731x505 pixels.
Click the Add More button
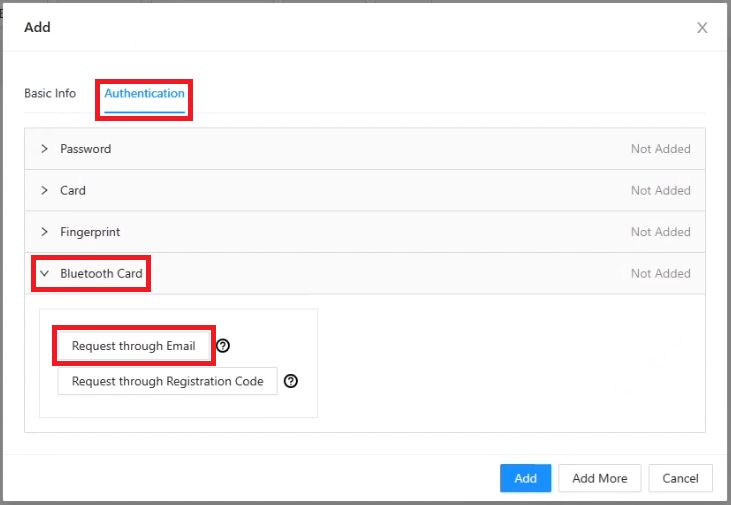(599, 478)
